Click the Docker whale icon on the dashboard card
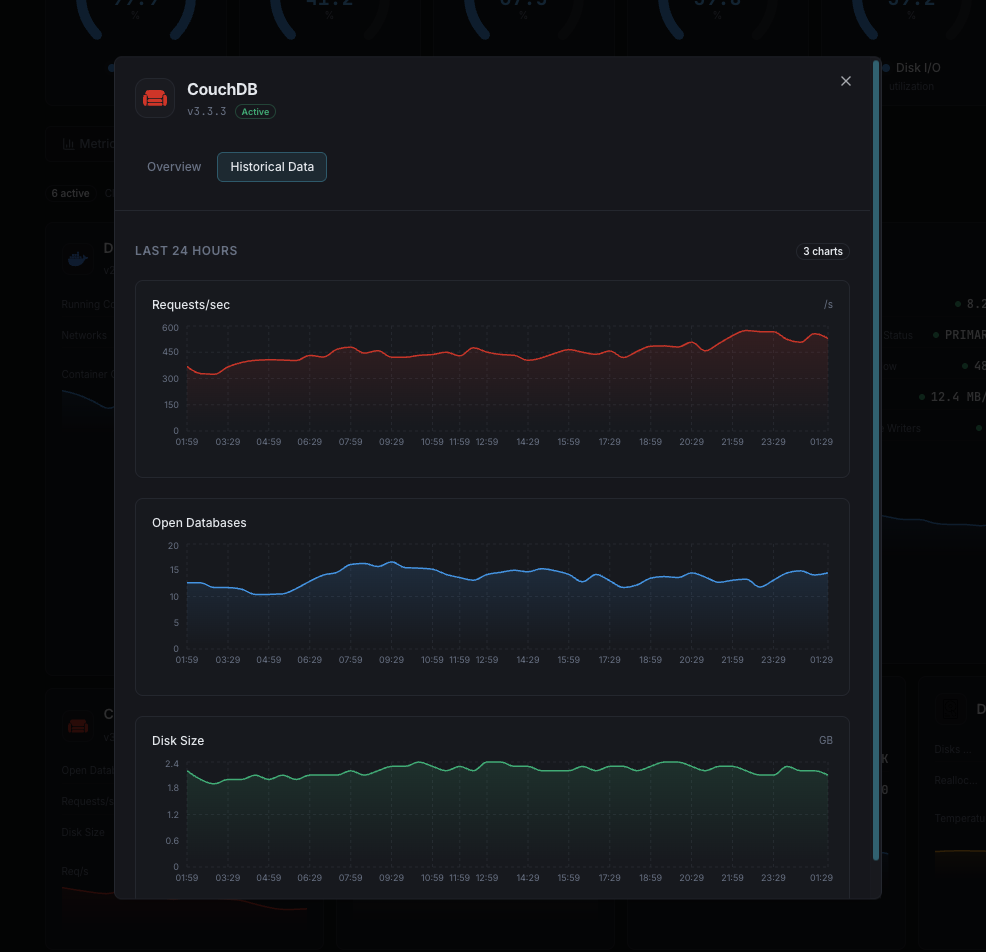 pyautogui.click(x=77, y=257)
